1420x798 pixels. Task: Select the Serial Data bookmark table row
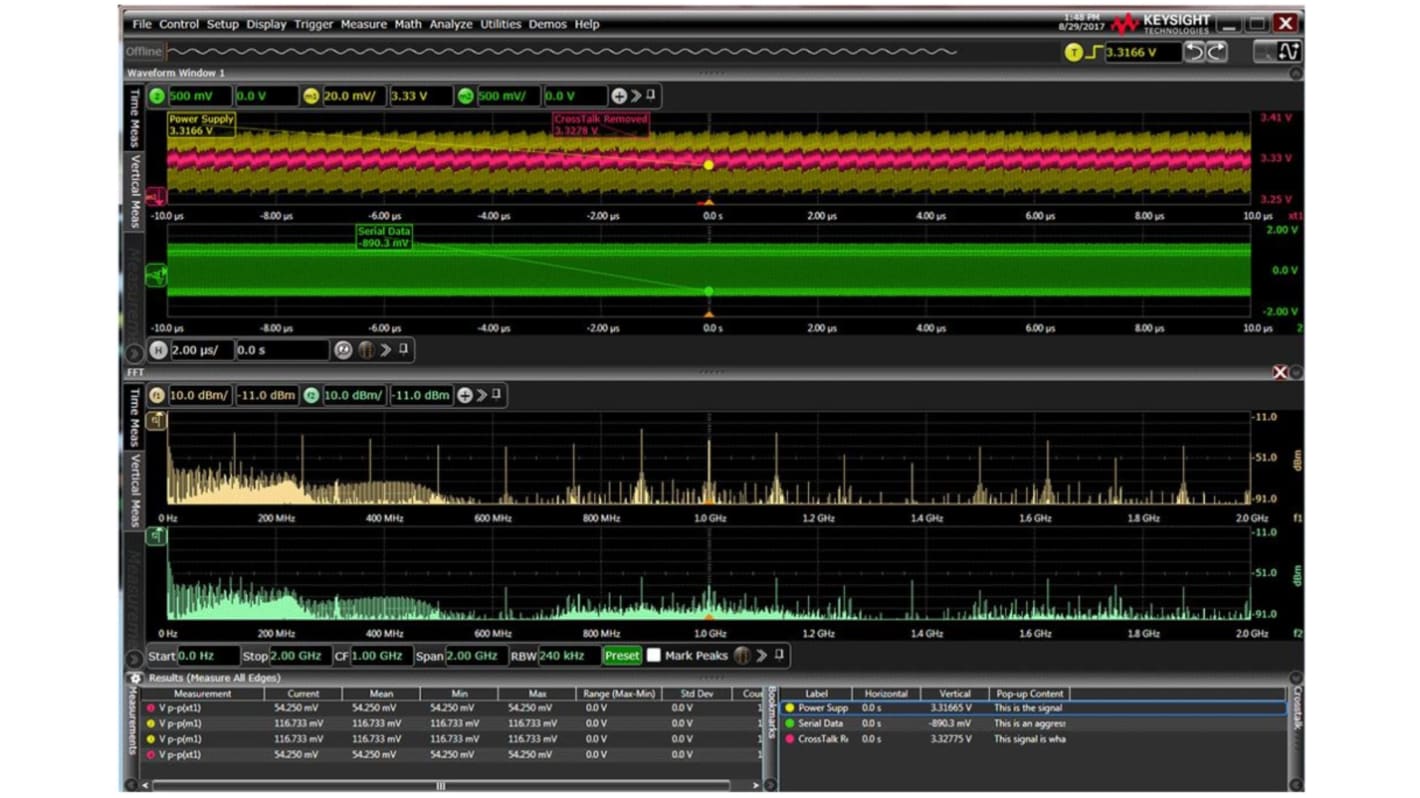point(1033,723)
